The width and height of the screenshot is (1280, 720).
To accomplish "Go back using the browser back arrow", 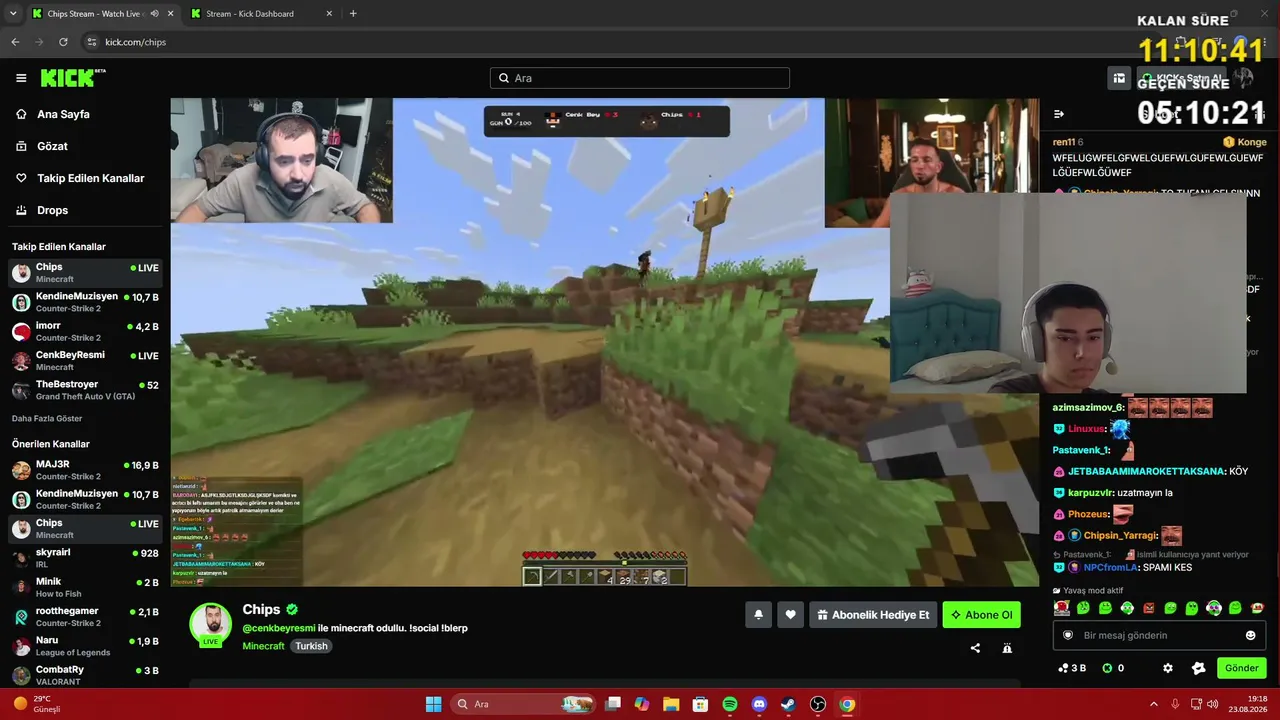I will pos(15,42).
